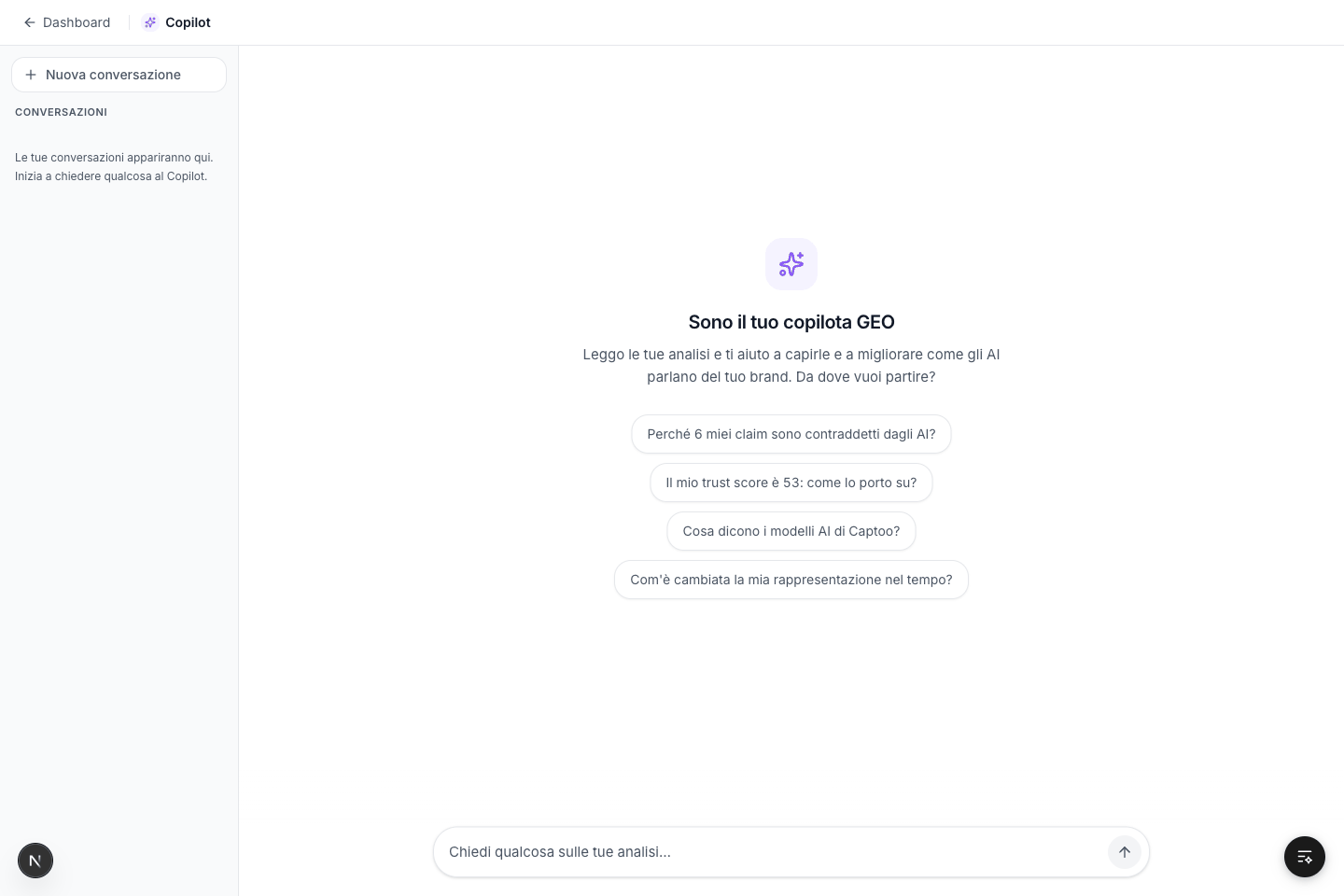Open the N avatar button bottom-left
1344x896 pixels.
(35, 861)
